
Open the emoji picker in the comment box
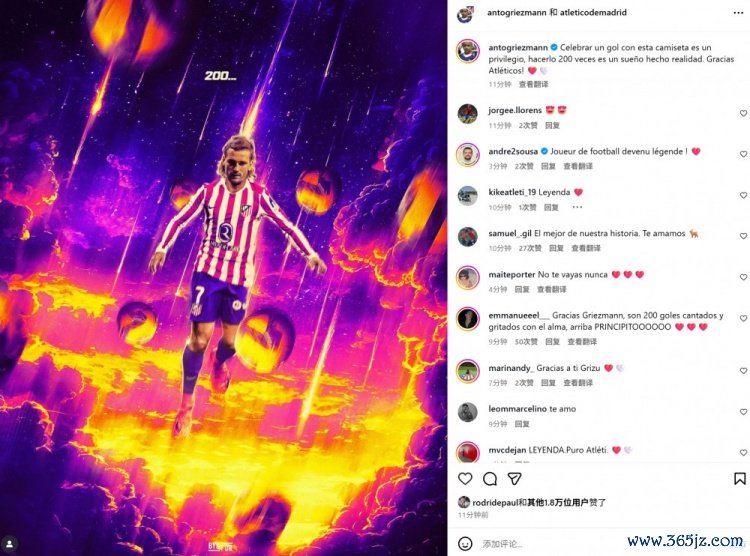[x=465, y=544]
